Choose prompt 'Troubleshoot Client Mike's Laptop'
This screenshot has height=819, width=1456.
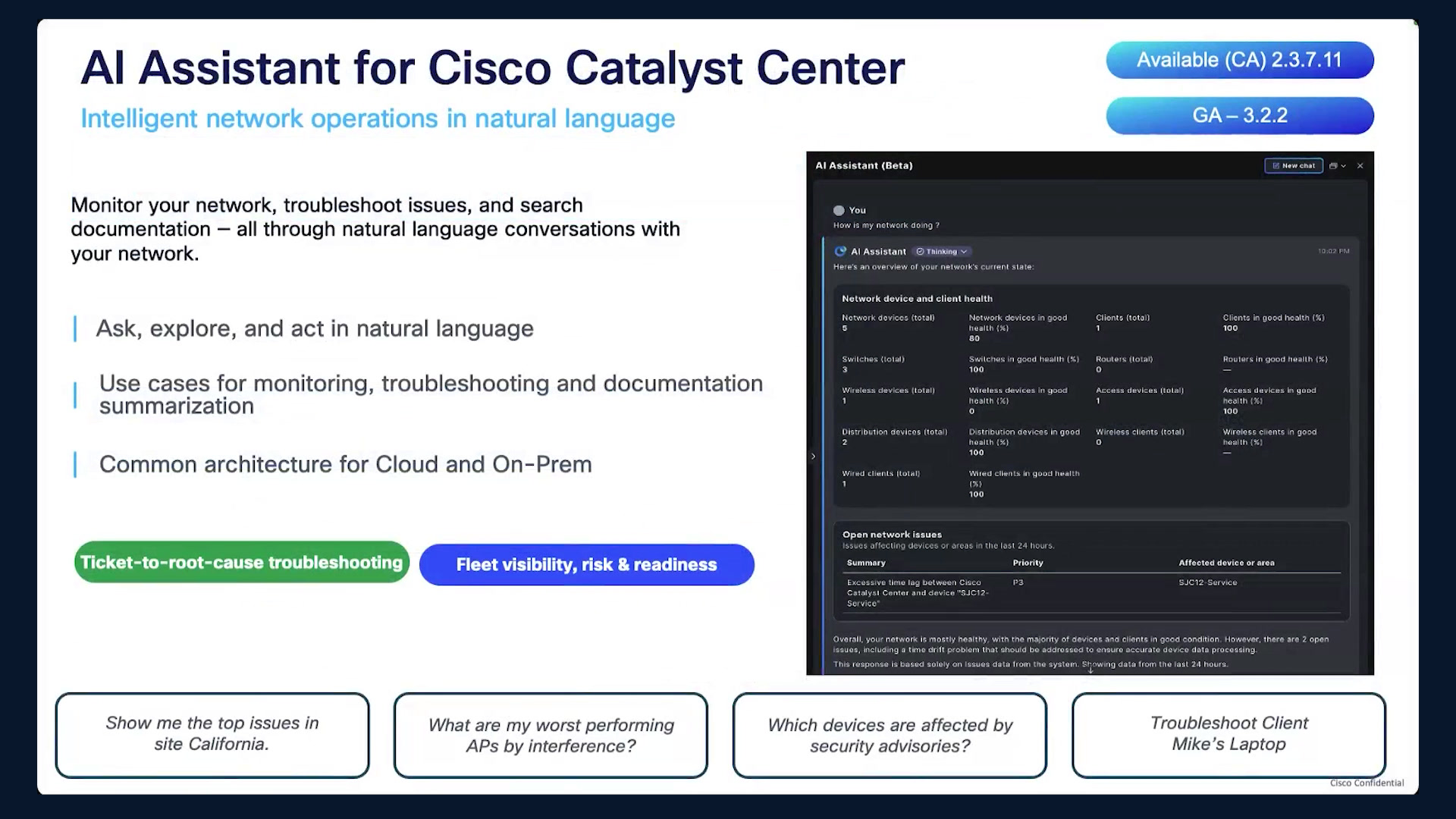[x=1228, y=734]
